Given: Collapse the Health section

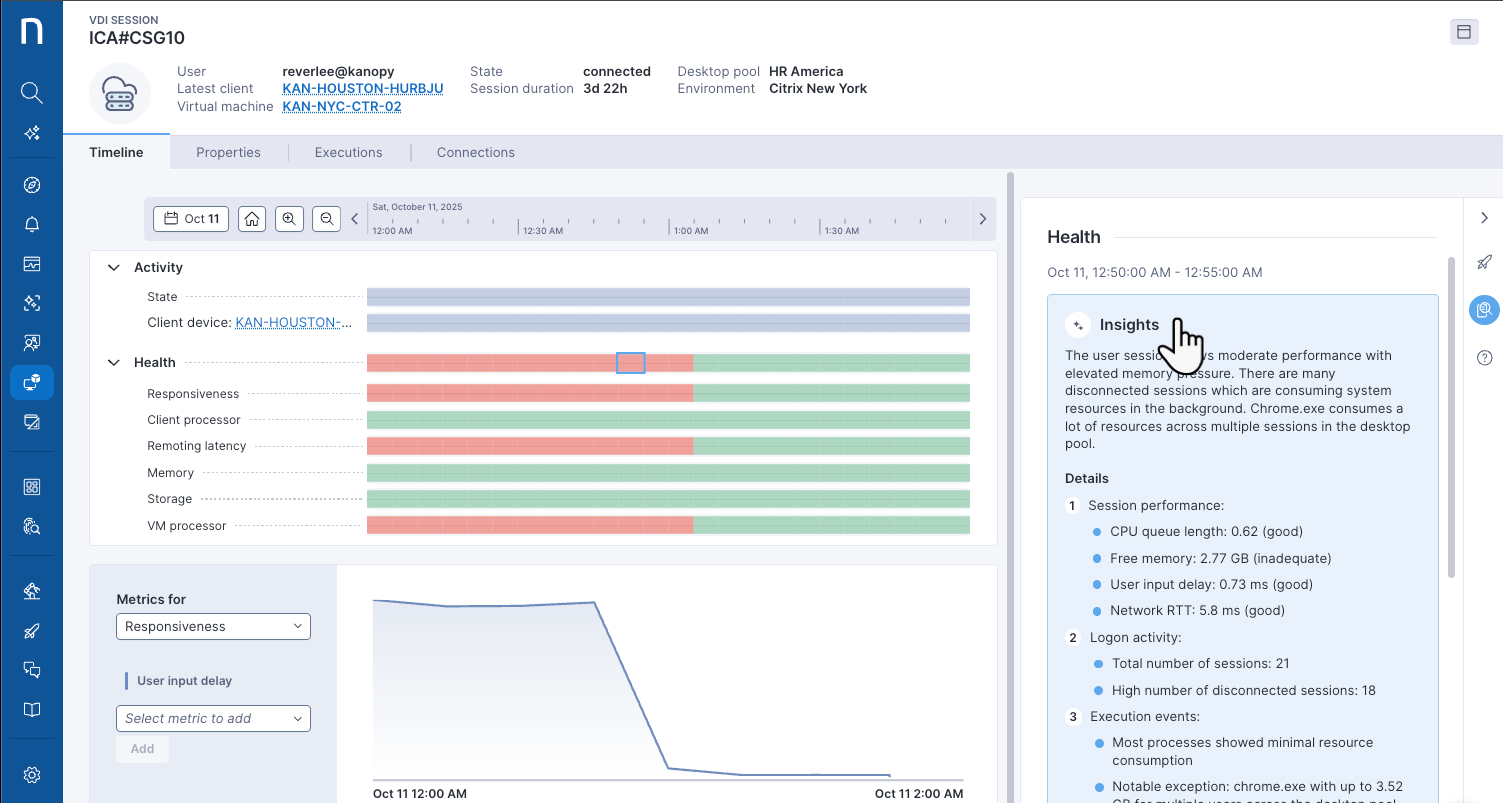Looking at the screenshot, I should click(113, 363).
